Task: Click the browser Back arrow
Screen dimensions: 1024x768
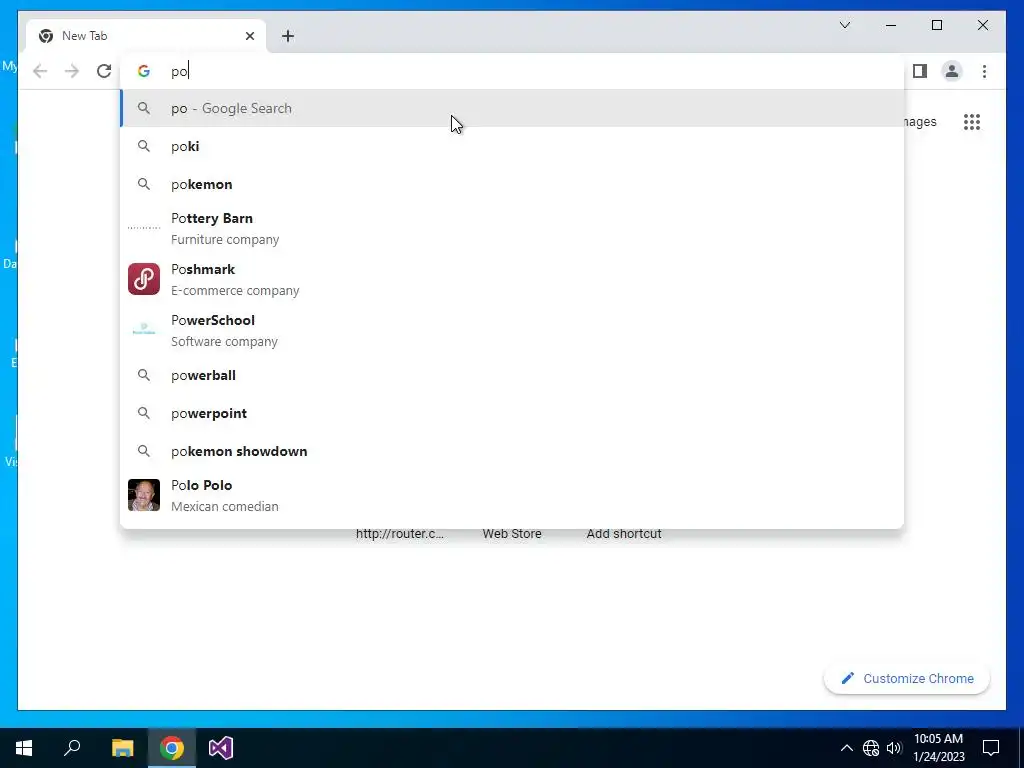Action: (40, 71)
